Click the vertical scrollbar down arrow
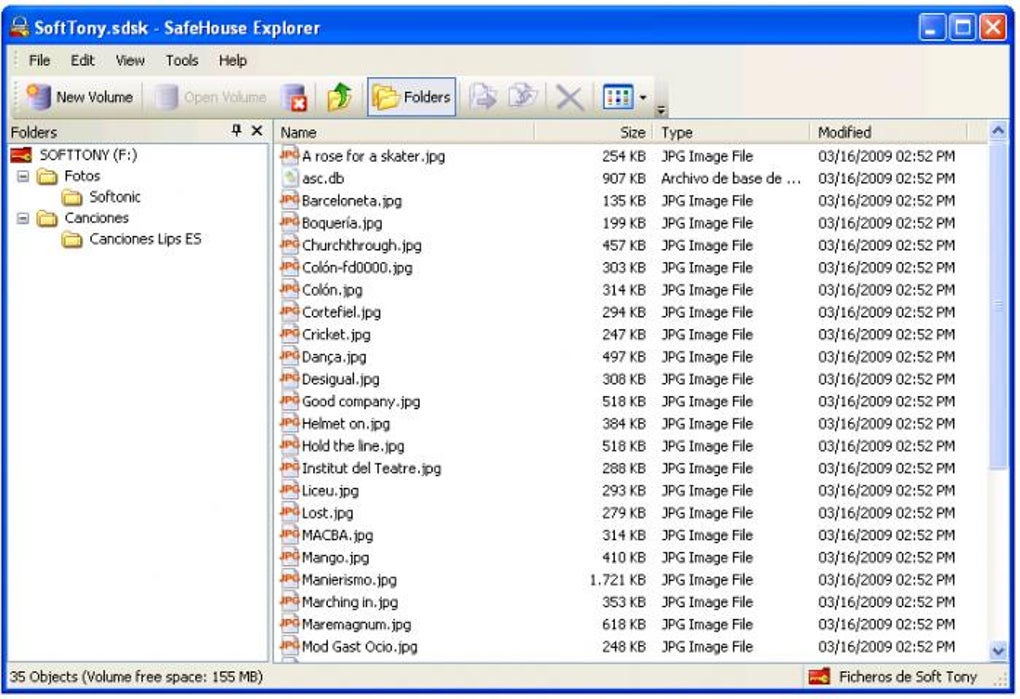This screenshot has height=699, width=1020. (997, 650)
